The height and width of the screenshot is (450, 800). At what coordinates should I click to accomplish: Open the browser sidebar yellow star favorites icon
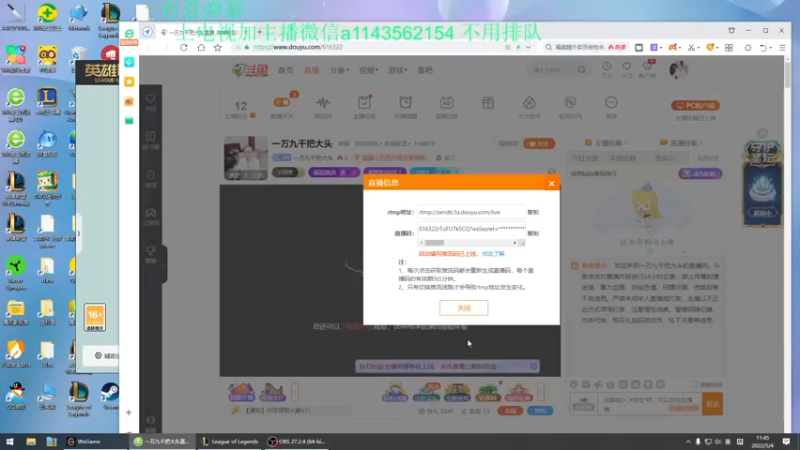[129, 82]
